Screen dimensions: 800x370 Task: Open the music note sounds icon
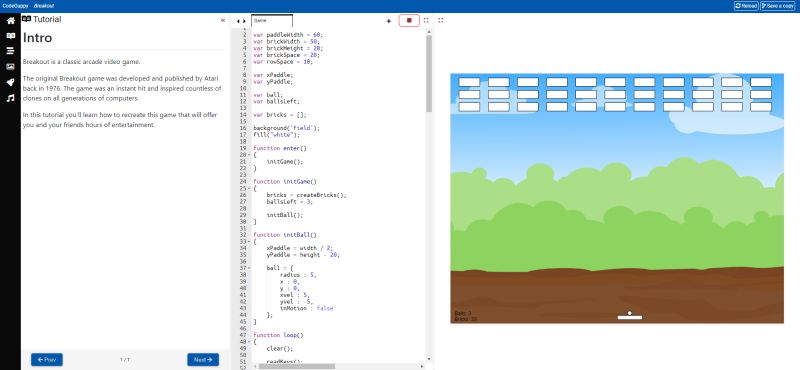10,98
